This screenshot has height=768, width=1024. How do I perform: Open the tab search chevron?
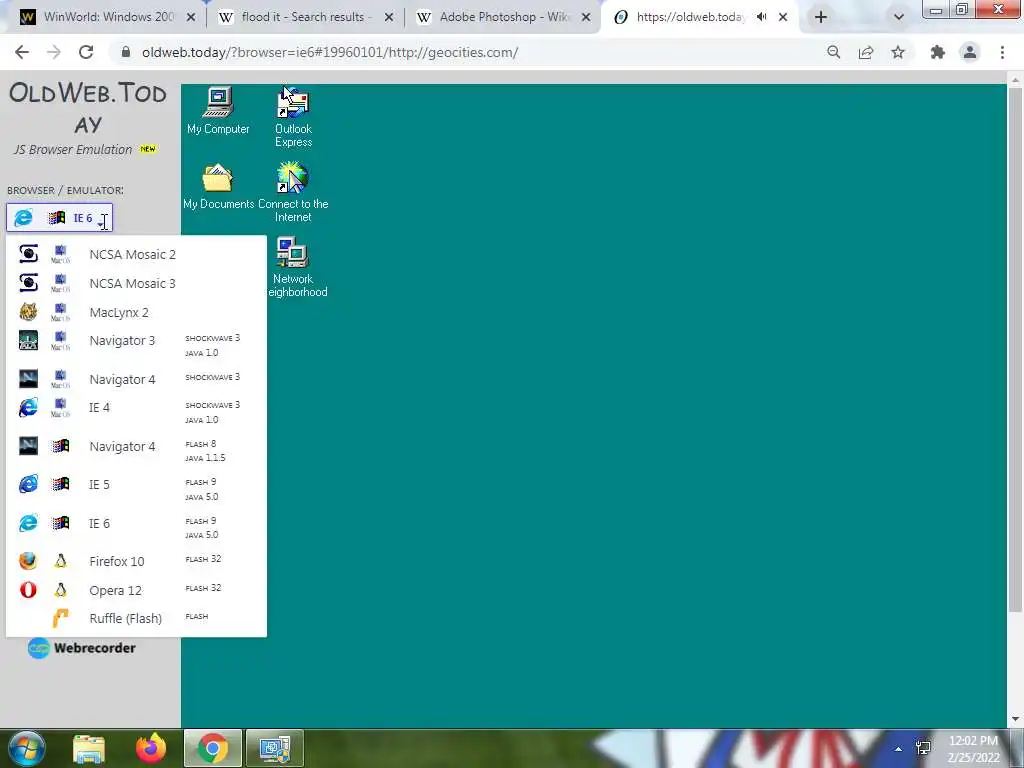(899, 18)
